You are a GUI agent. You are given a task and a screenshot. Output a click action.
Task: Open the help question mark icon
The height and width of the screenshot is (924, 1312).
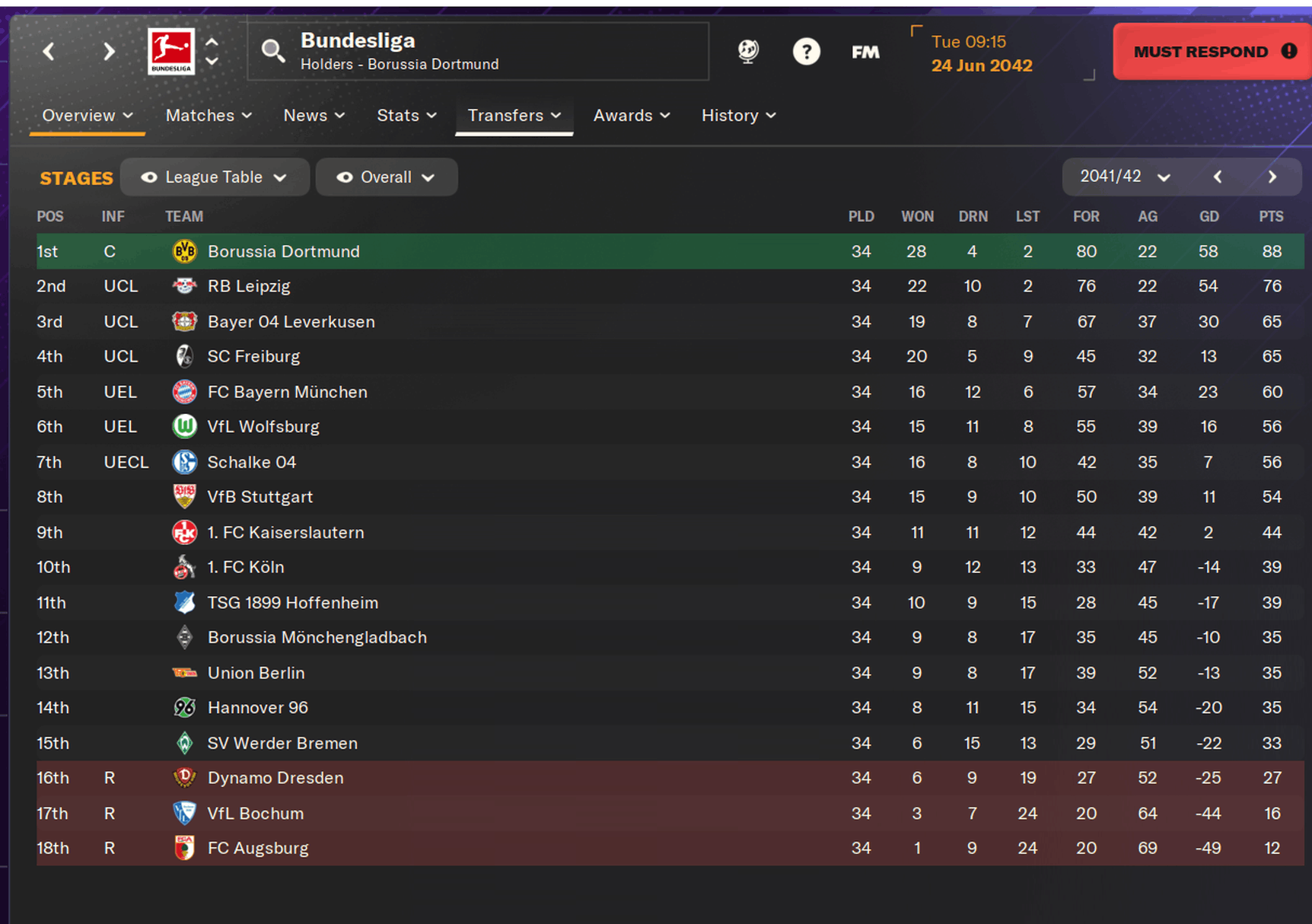point(806,52)
